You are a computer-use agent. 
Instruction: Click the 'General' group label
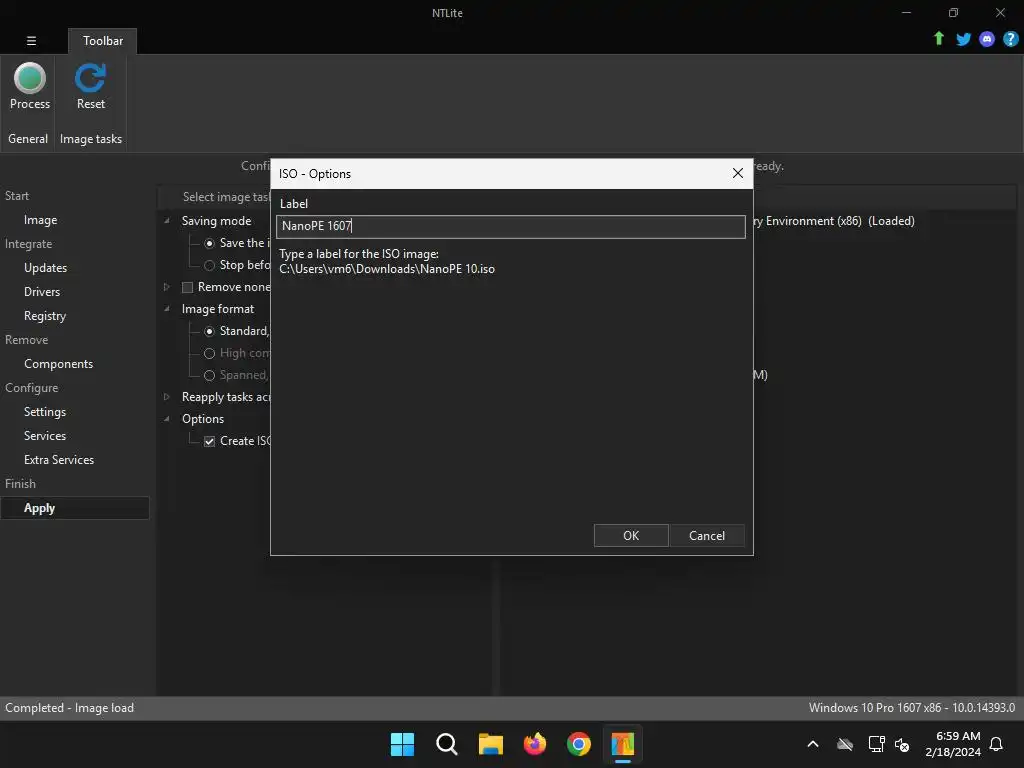28,139
